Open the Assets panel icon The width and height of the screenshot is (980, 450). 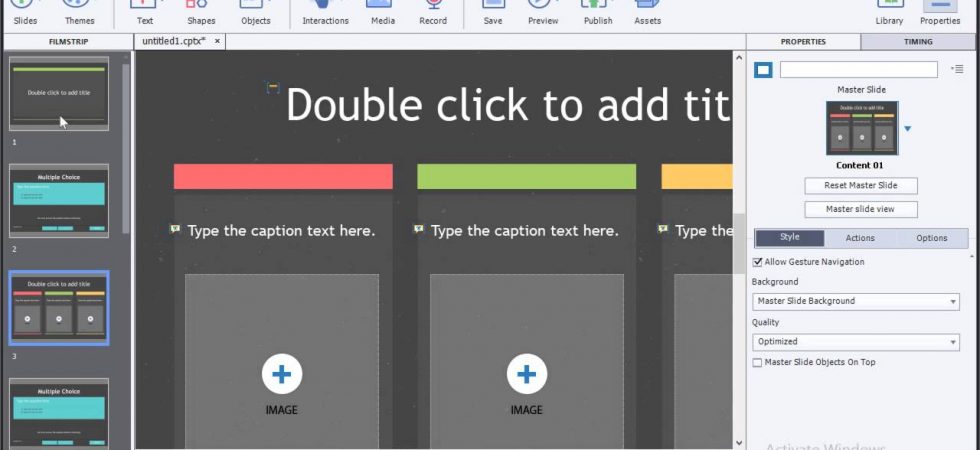point(648,12)
